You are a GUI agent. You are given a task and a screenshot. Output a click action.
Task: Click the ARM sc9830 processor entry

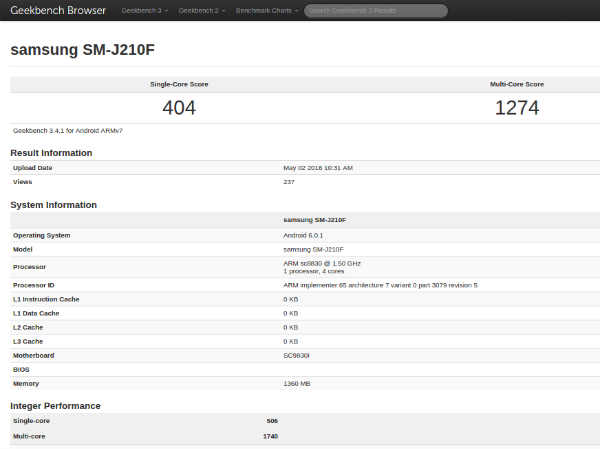pos(322,263)
